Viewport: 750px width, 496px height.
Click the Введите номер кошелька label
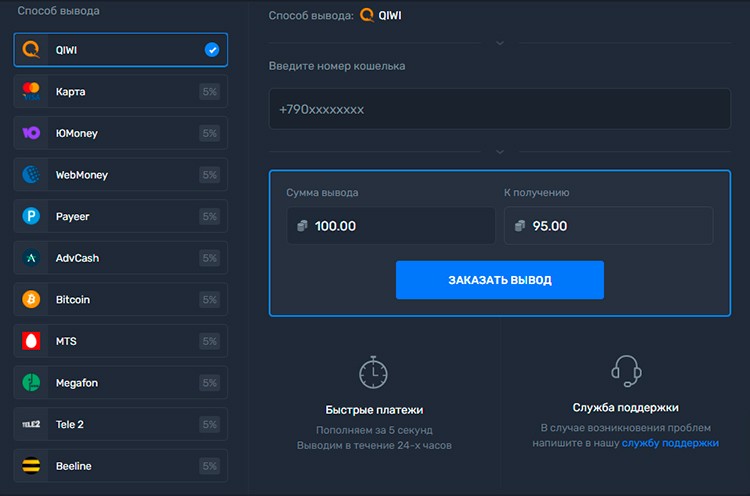click(x=337, y=66)
